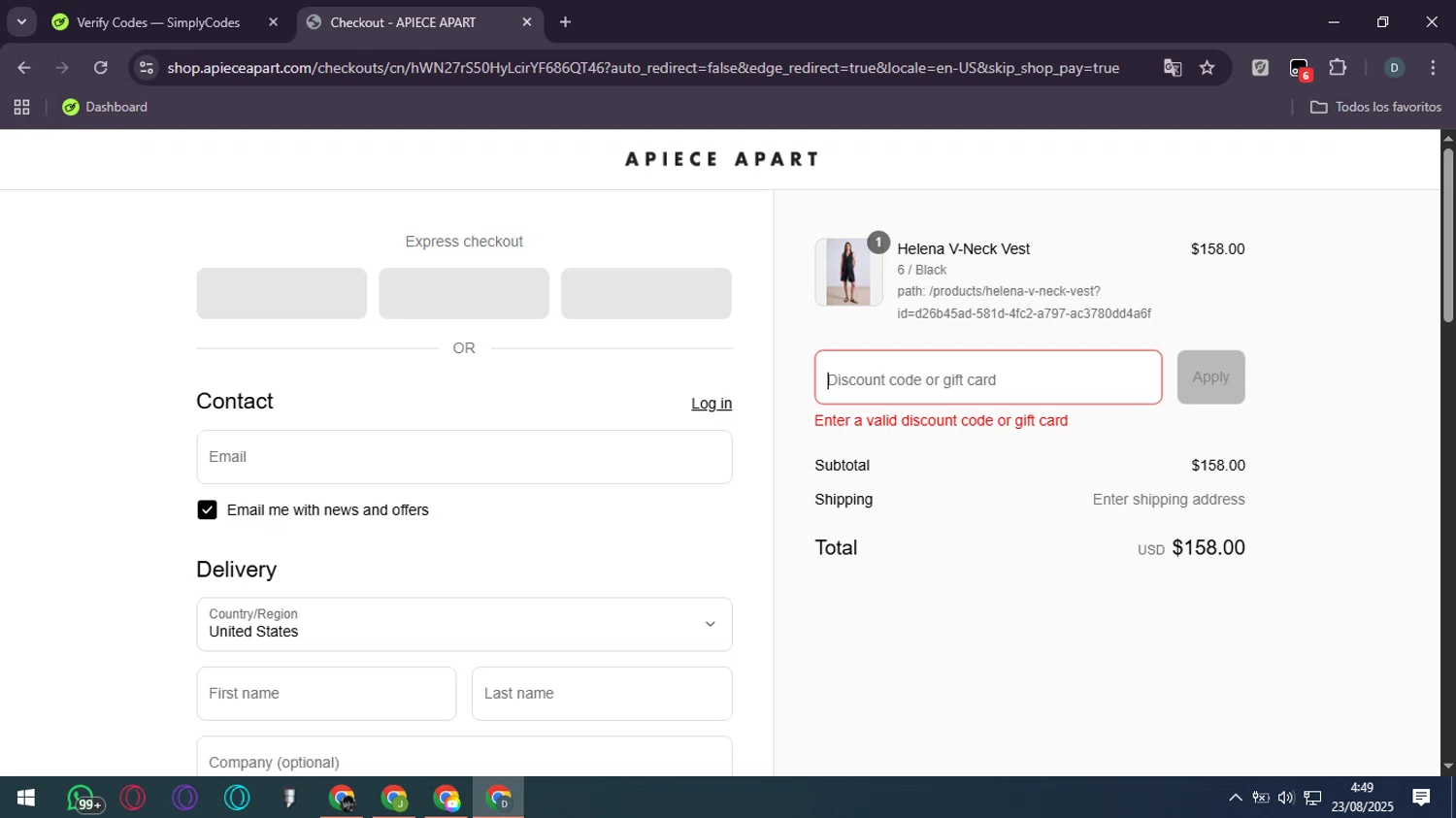Image resolution: width=1456 pixels, height=818 pixels.
Task: Open the pen app icon in taskbar
Action: click(289, 798)
